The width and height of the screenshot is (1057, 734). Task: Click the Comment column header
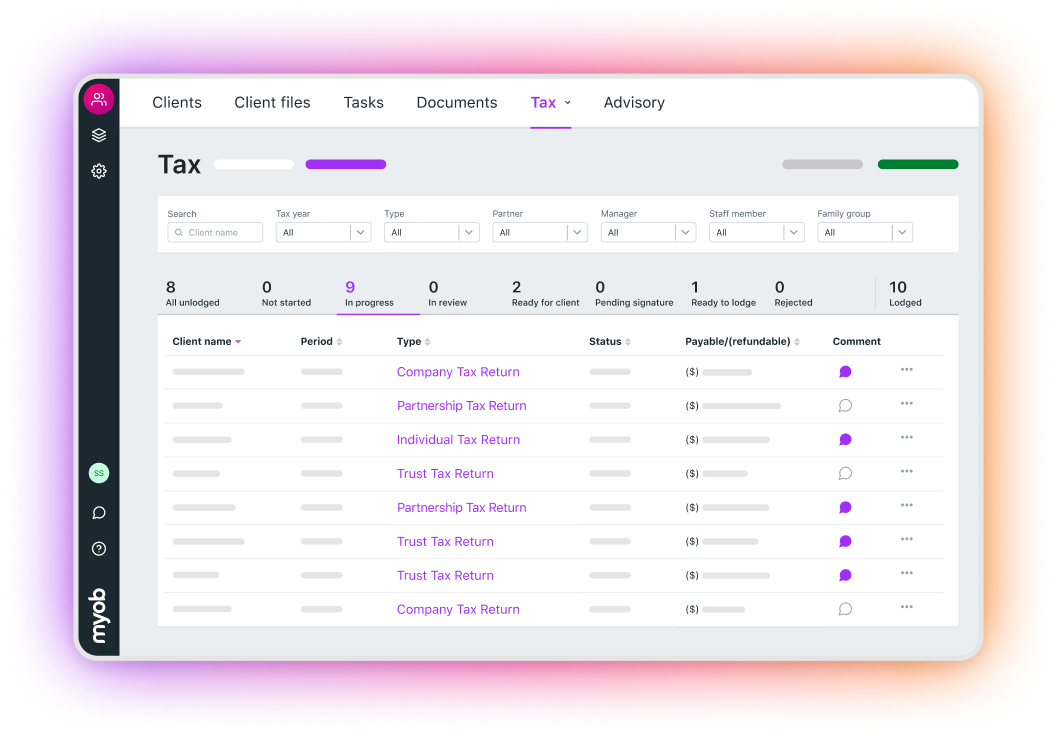(857, 342)
